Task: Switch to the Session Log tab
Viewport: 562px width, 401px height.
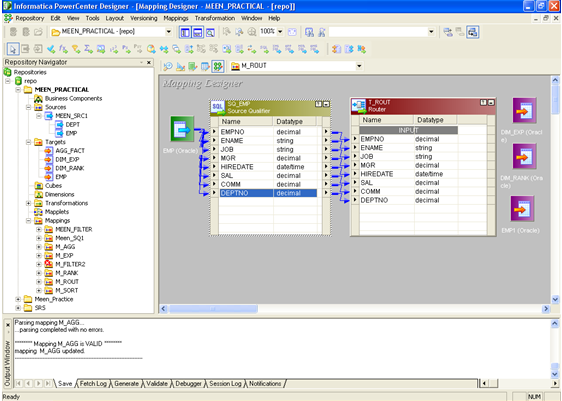Action: 225,384
